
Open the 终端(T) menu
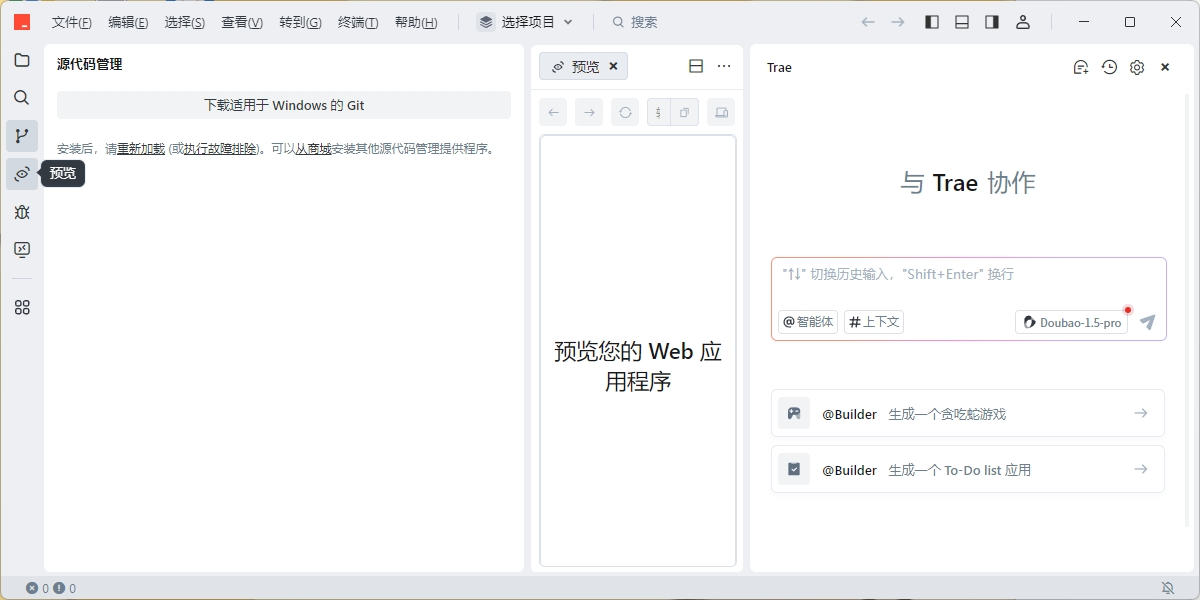(358, 22)
